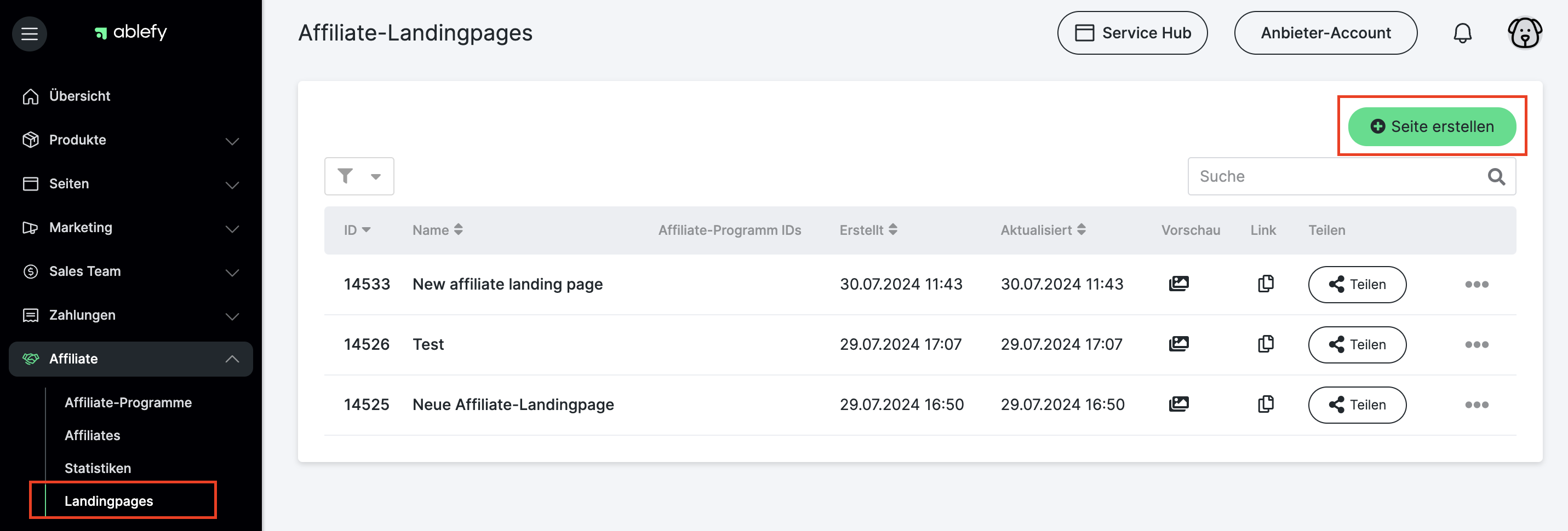The width and height of the screenshot is (1568, 531).
Task: Expand the Produkte sidebar section
Action: [232, 141]
